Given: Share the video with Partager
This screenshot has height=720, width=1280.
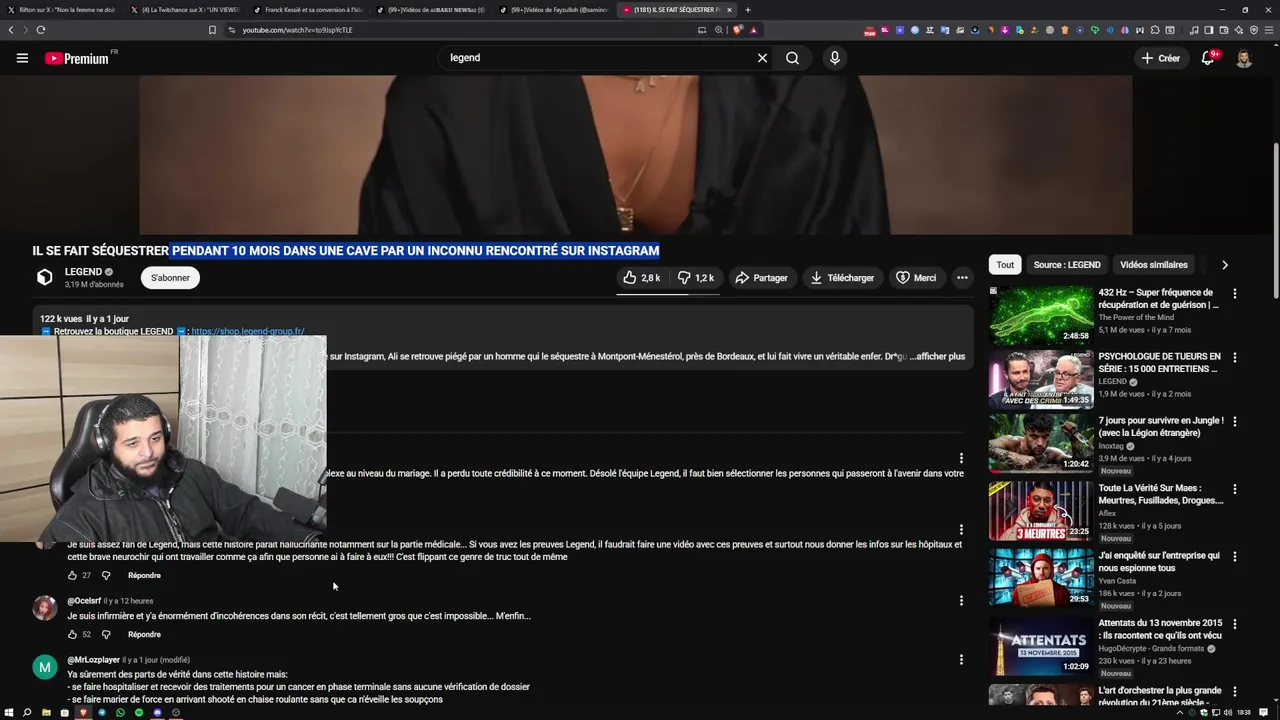Looking at the screenshot, I should [761, 278].
